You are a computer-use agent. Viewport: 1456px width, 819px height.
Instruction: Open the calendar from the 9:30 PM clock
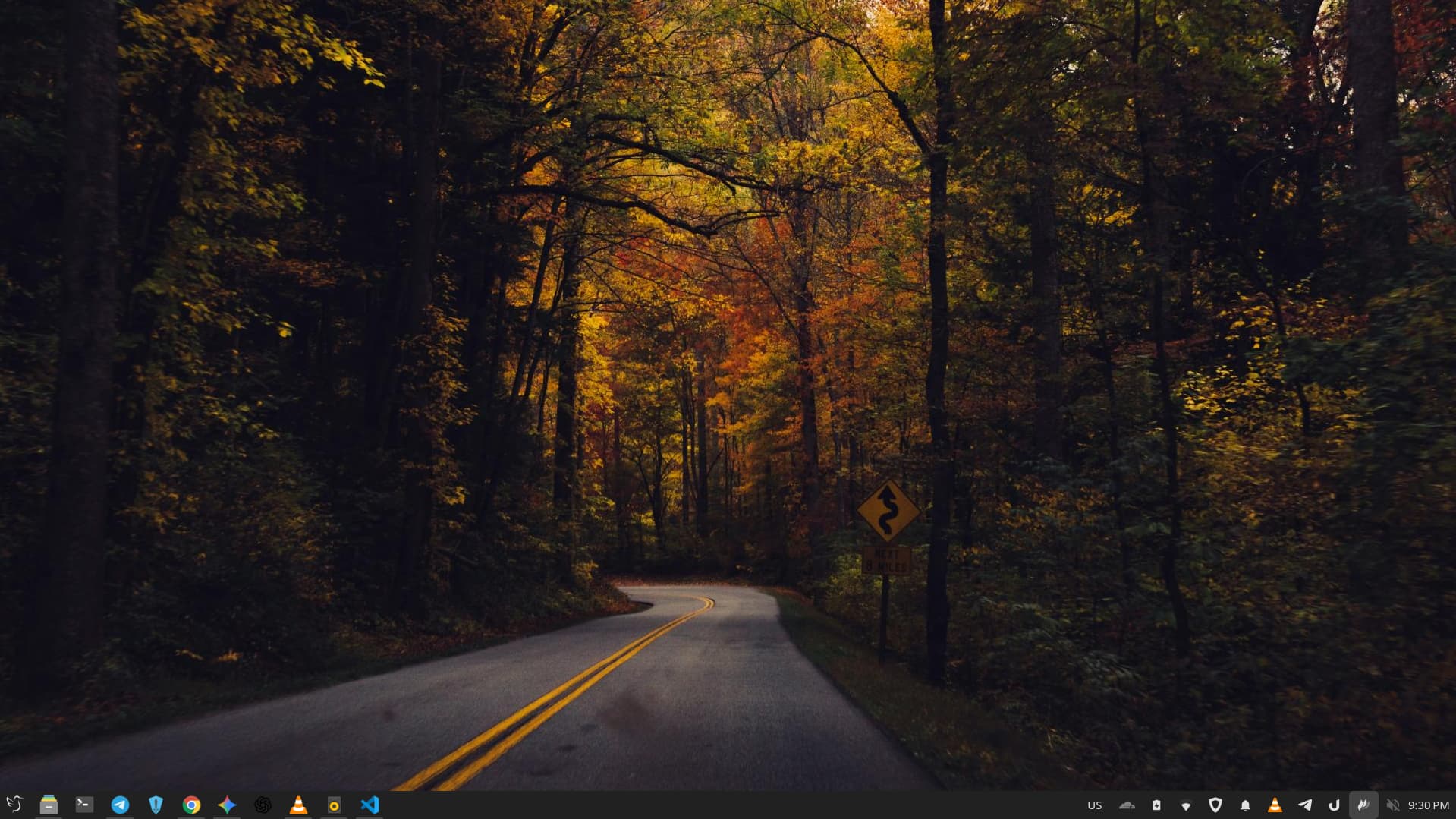tap(1429, 805)
